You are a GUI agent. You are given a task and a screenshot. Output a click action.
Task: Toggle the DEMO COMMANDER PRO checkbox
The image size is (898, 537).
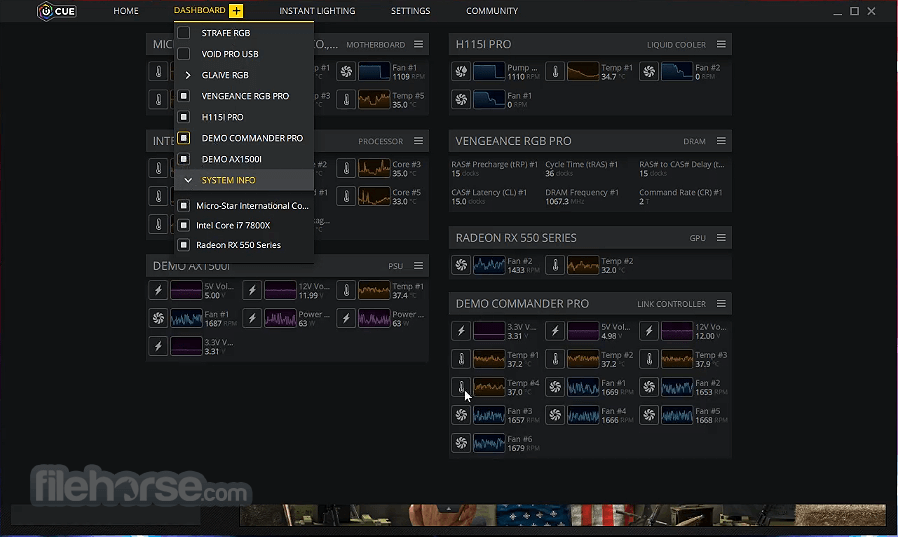click(x=183, y=138)
